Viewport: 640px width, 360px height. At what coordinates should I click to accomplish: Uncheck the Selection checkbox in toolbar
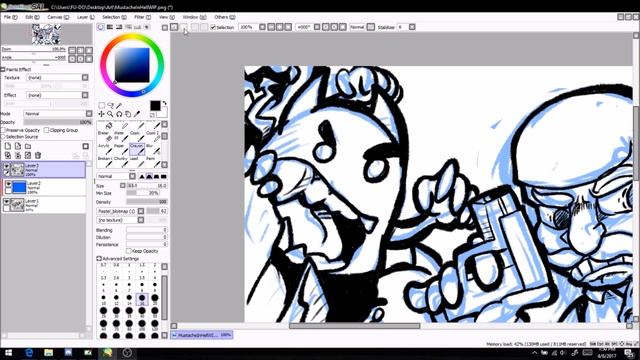point(213,27)
